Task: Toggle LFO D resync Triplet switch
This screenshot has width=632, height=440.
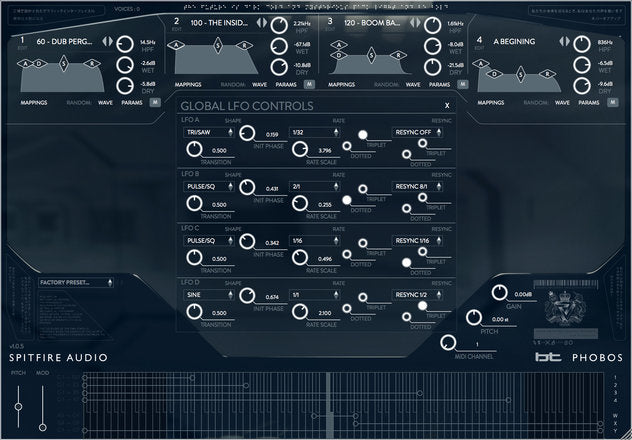Action: click(x=423, y=307)
